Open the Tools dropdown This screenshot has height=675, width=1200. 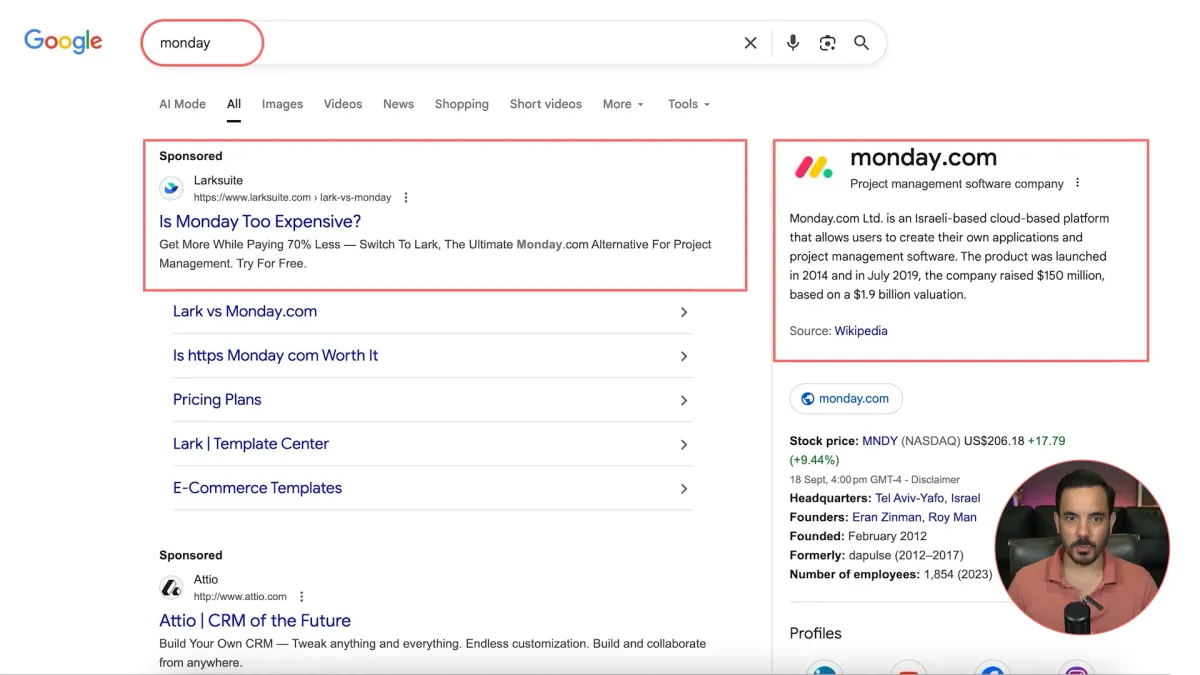(x=689, y=104)
